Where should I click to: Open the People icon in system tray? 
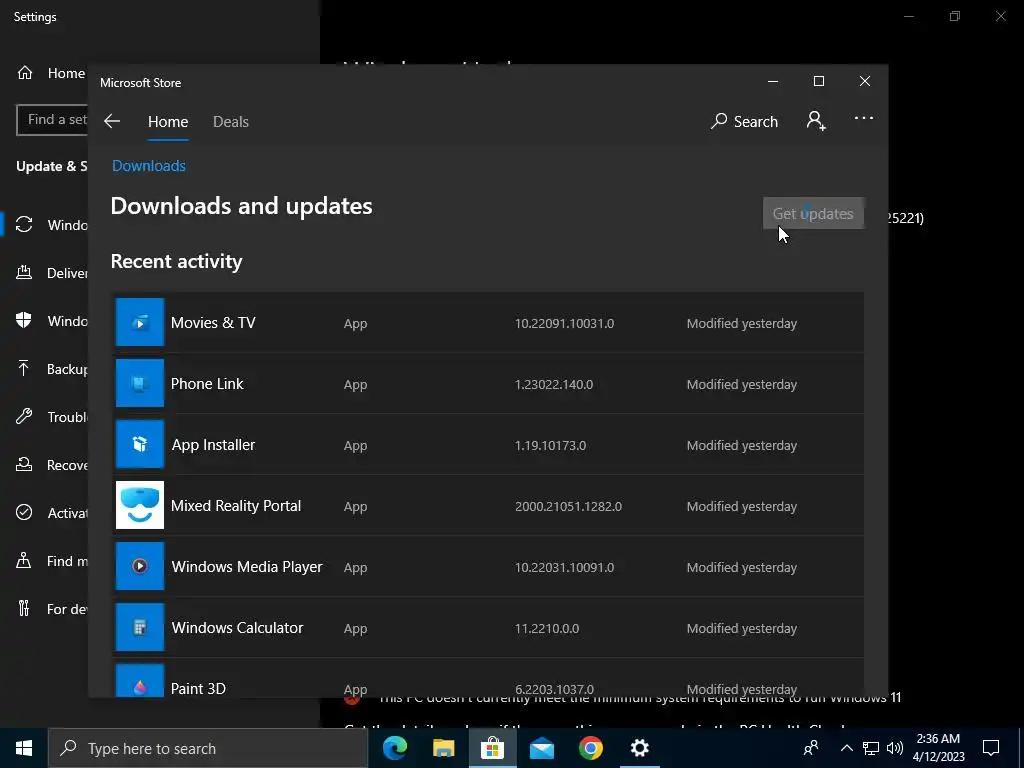pos(811,748)
